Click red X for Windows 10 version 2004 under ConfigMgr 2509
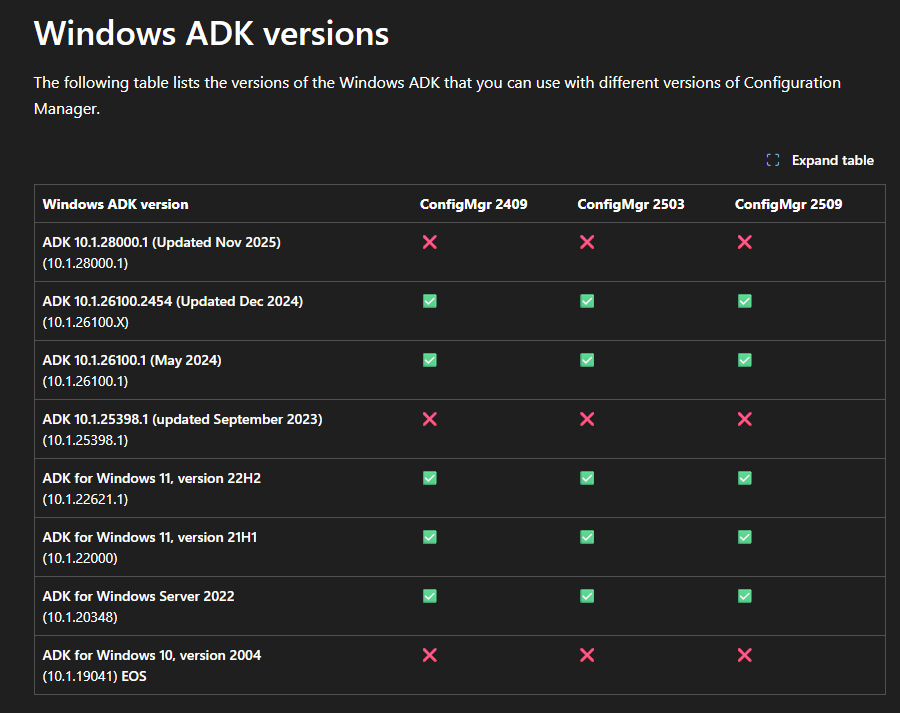The height and width of the screenshot is (713, 900). (x=744, y=655)
